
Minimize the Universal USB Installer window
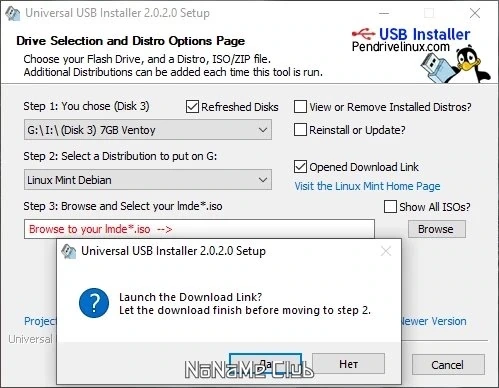(384, 13)
